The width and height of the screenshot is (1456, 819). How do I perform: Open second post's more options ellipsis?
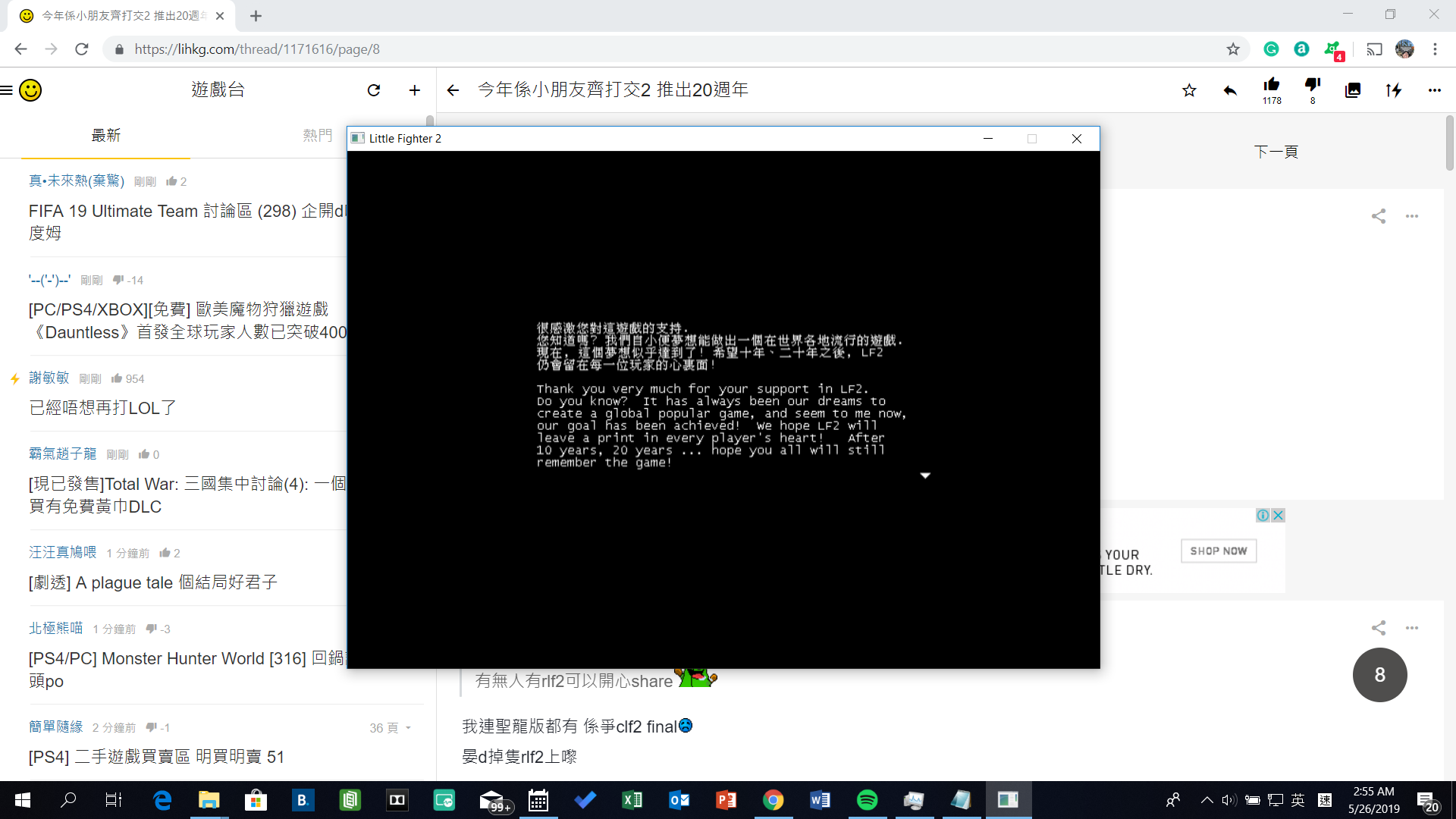click(x=1411, y=628)
